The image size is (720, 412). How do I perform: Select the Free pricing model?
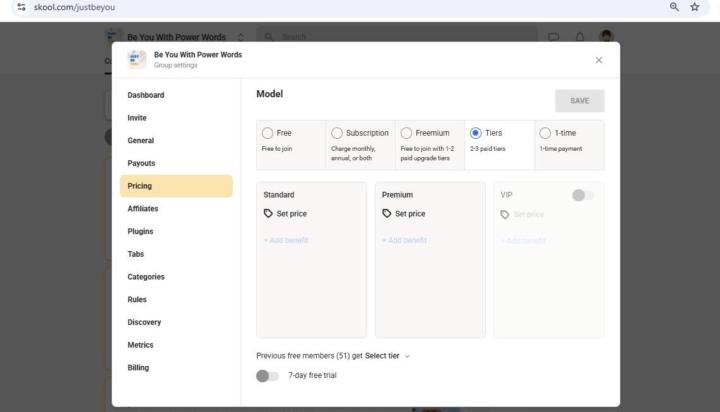point(267,133)
